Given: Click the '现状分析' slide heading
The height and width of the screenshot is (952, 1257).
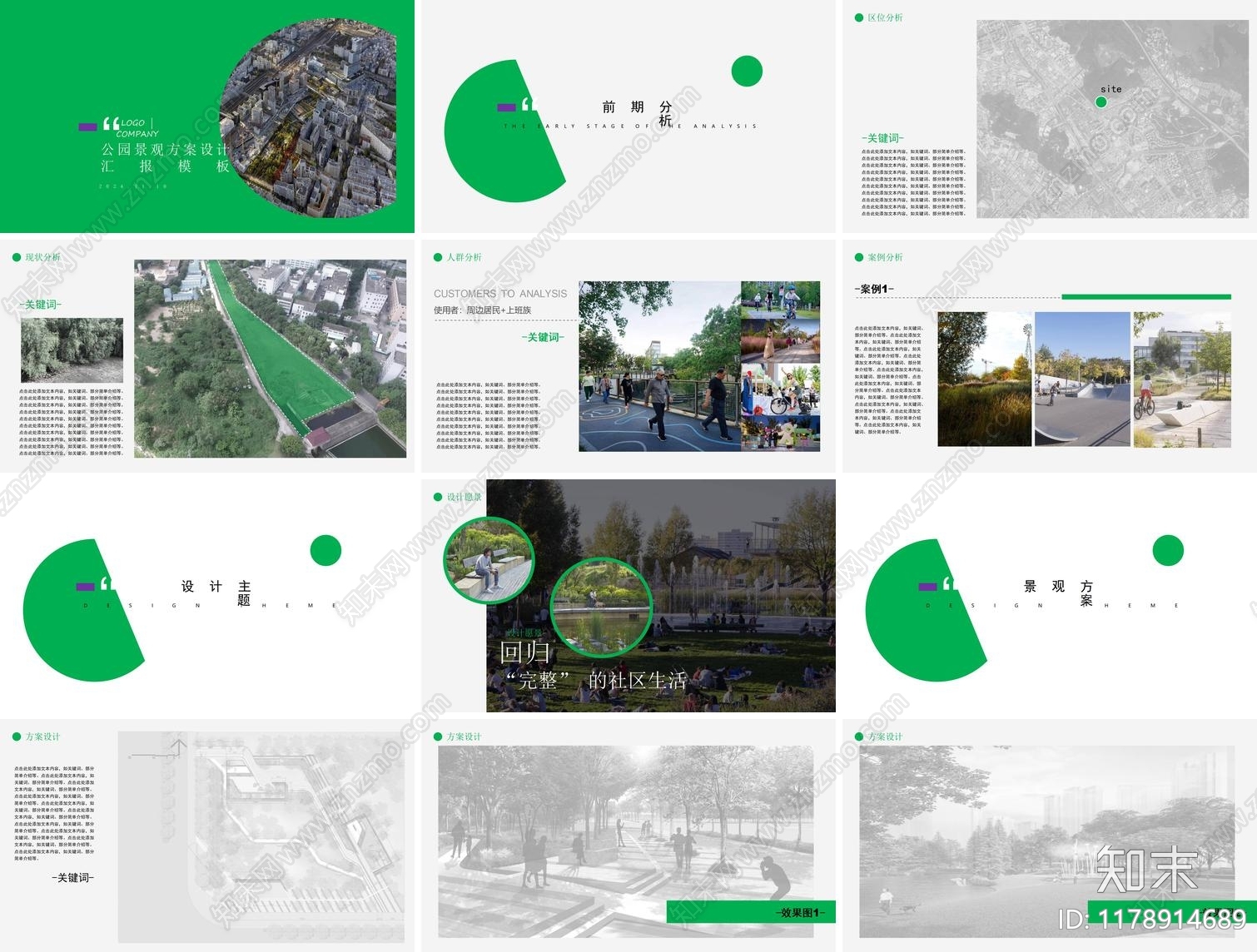Looking at the screenshot, I should click(x=42, y=257).
